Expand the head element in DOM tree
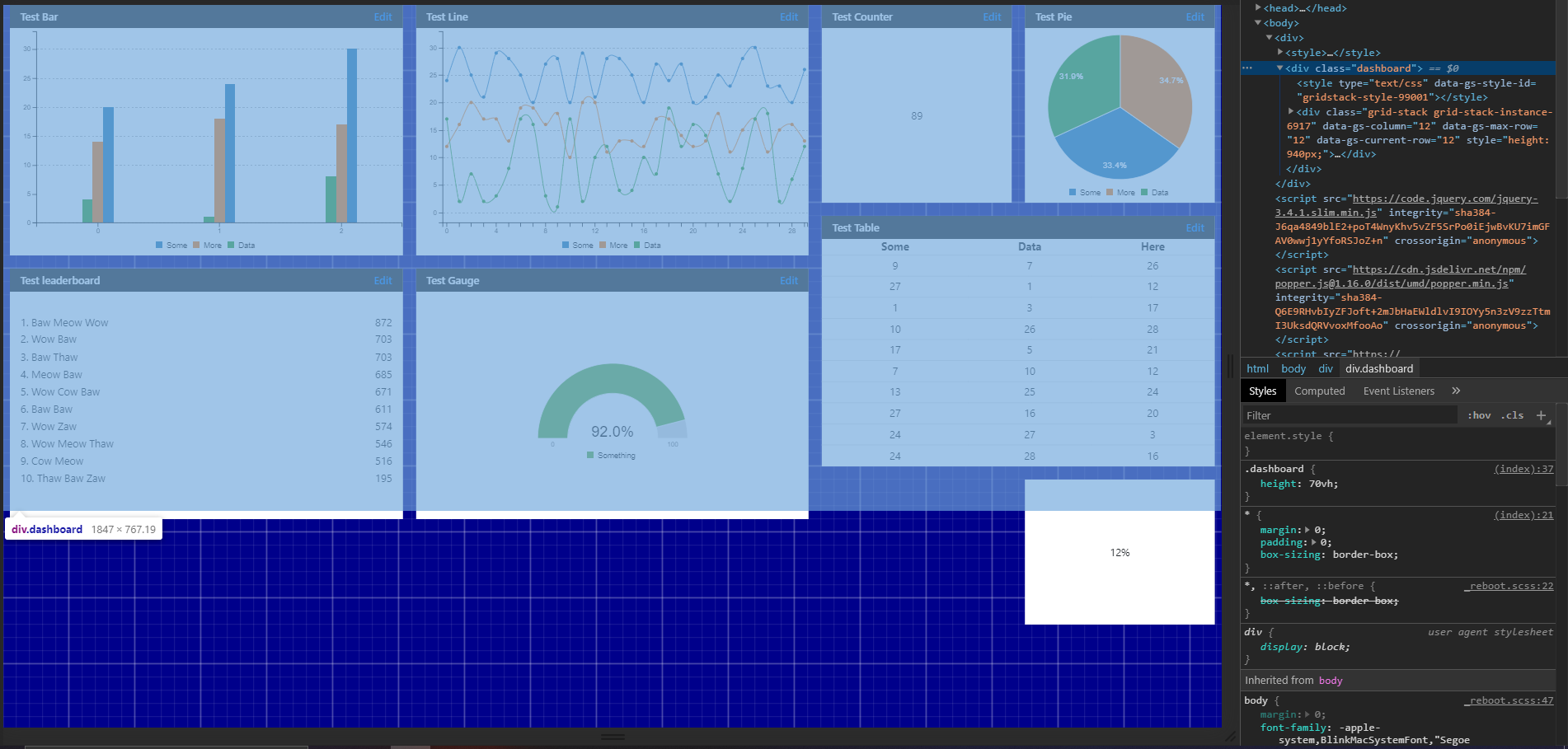 click(x=1257, y=7)
